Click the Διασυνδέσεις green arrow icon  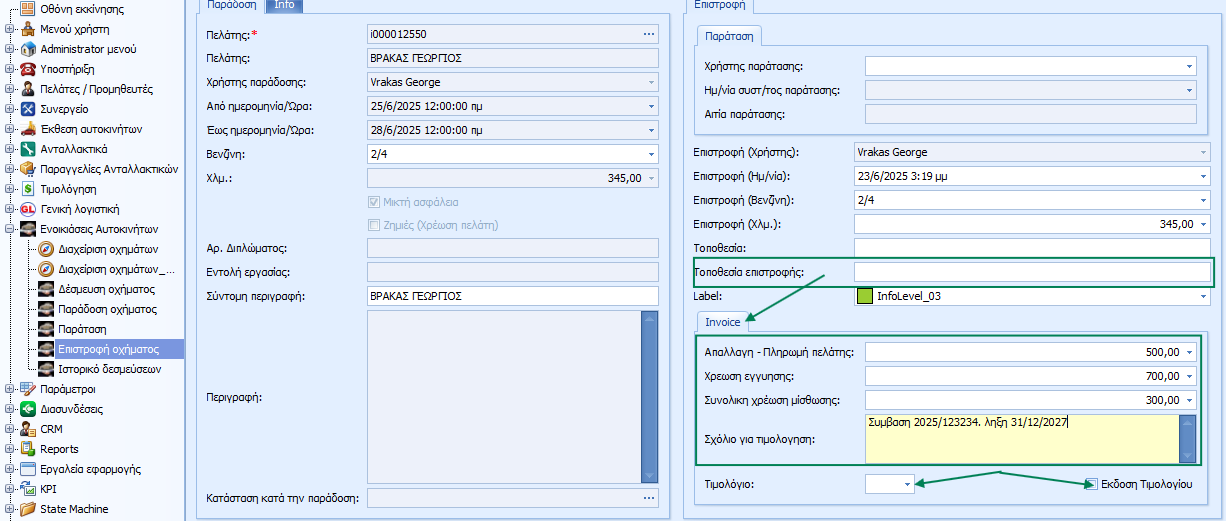29,409
